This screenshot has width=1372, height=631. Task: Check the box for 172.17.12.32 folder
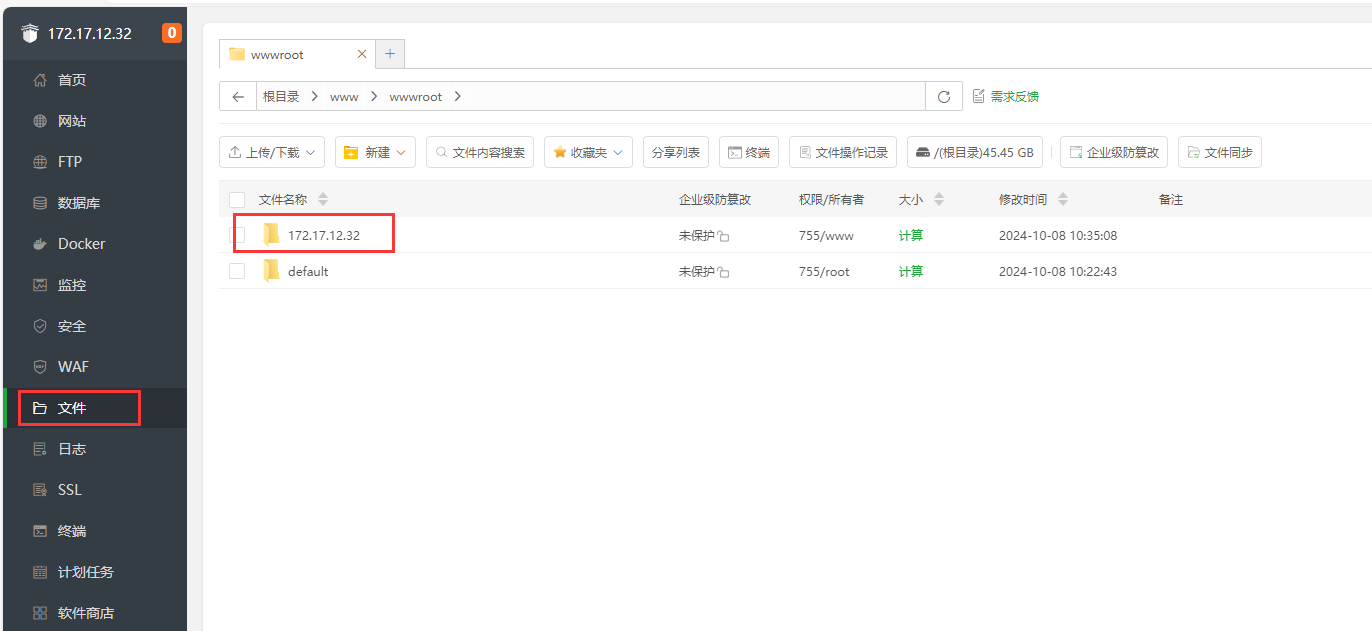(237, 235)
